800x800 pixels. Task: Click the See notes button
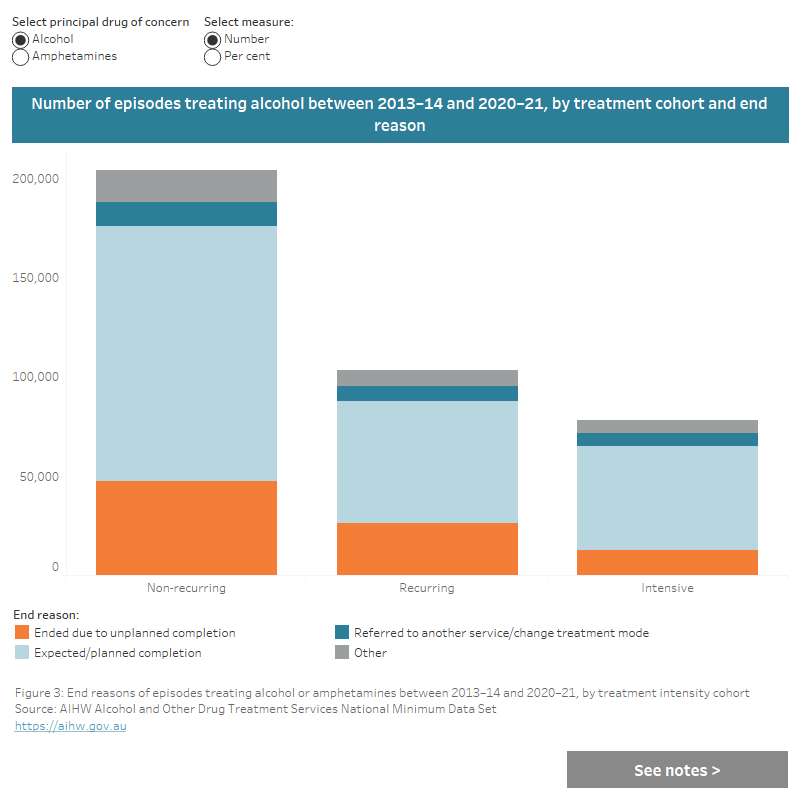(677, 769)
